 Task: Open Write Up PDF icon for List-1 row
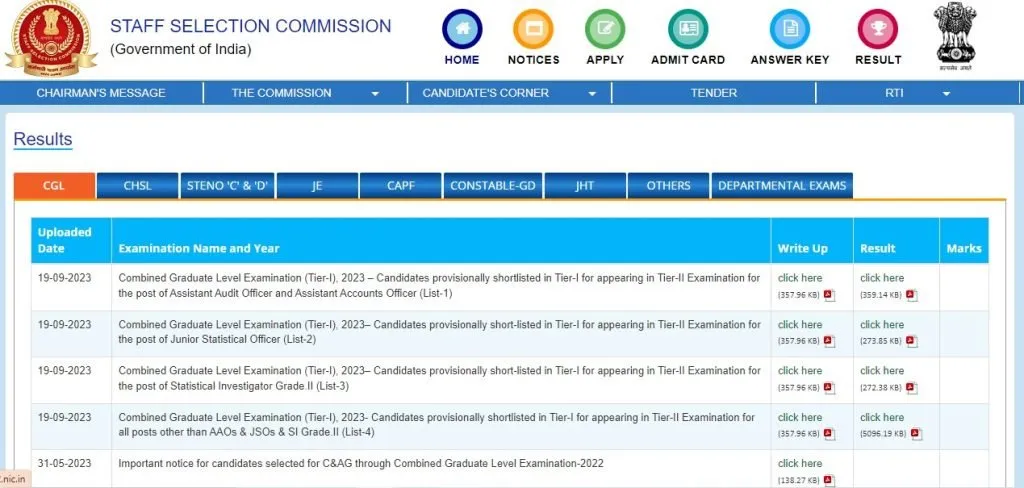[829, 295]
